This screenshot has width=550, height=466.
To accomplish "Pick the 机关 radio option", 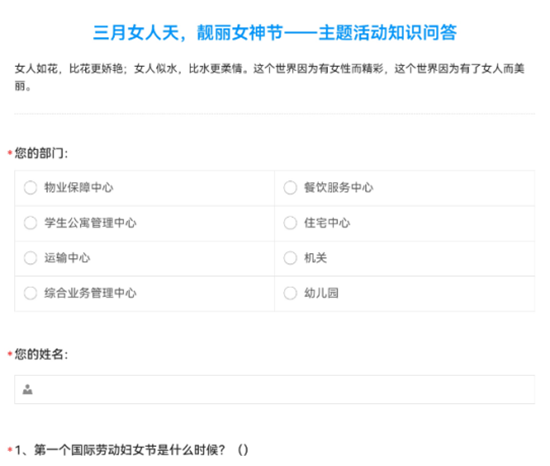I will point(290,258).
